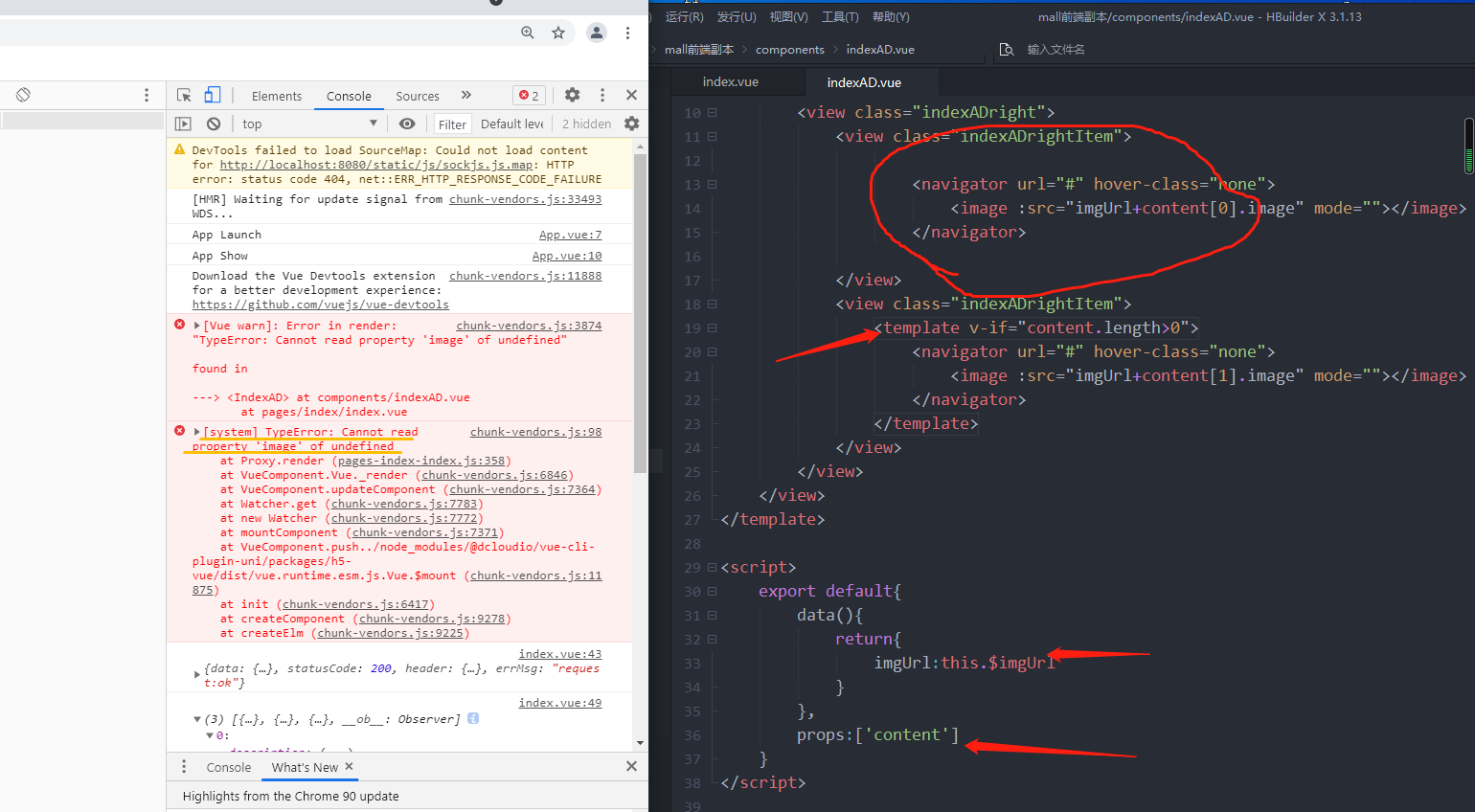Open the Sources tab
Image resolution: width=1475 pixels, height=812 pixels.
(x=418, y=96)
